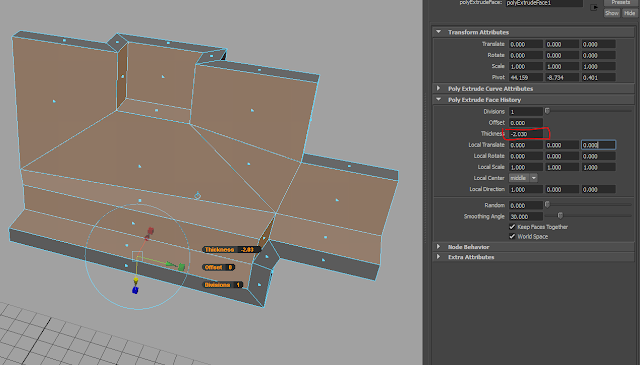The height and width of the screenshot is (365, 640).
Task: Collapse the Poly Extrude Face History section
Action: [439, 99]
